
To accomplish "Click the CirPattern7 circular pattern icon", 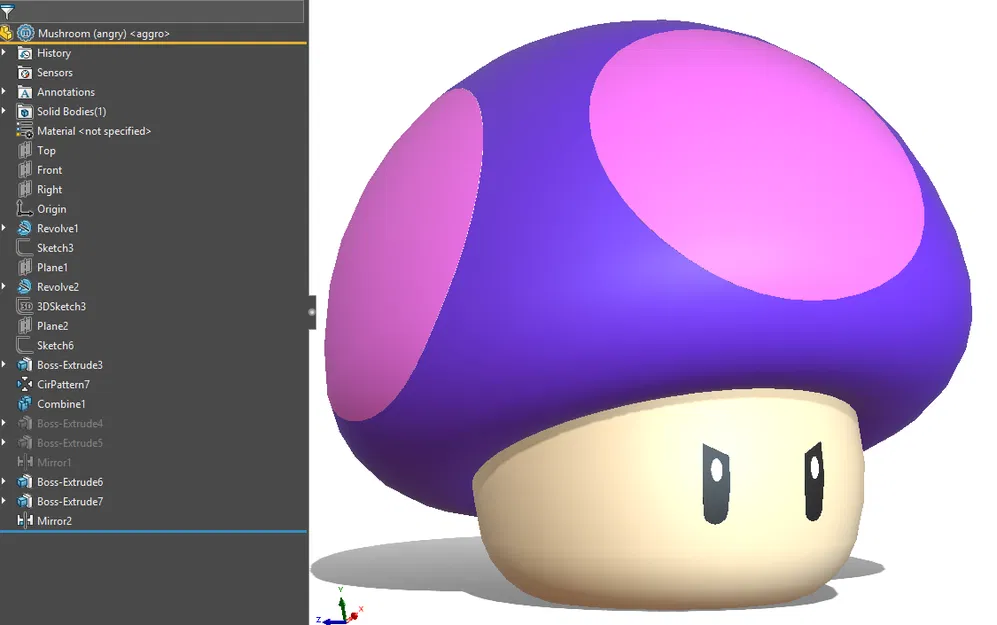I will (27, 384).
